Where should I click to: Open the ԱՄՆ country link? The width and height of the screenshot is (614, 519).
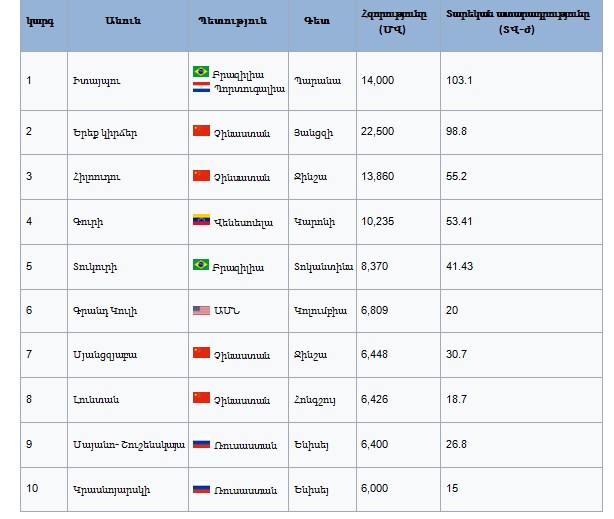point(226,311)
